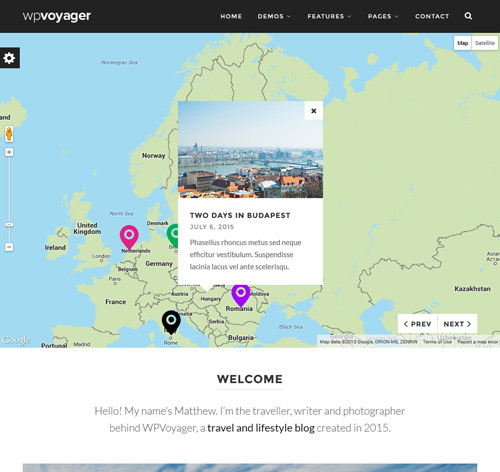The width and height of the screenshot is (500, 472).
Task: Close the Budapest info popup
Action: pyautogui.click(x=314, y=111)
